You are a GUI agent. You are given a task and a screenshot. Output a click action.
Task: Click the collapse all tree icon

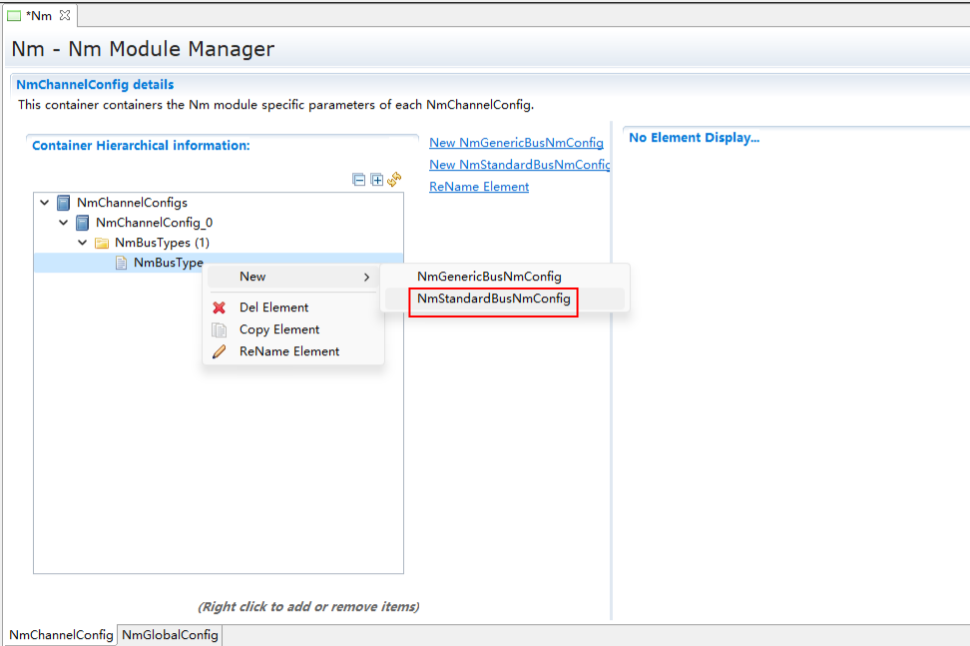pyautogui.click(x=359, y=180)
